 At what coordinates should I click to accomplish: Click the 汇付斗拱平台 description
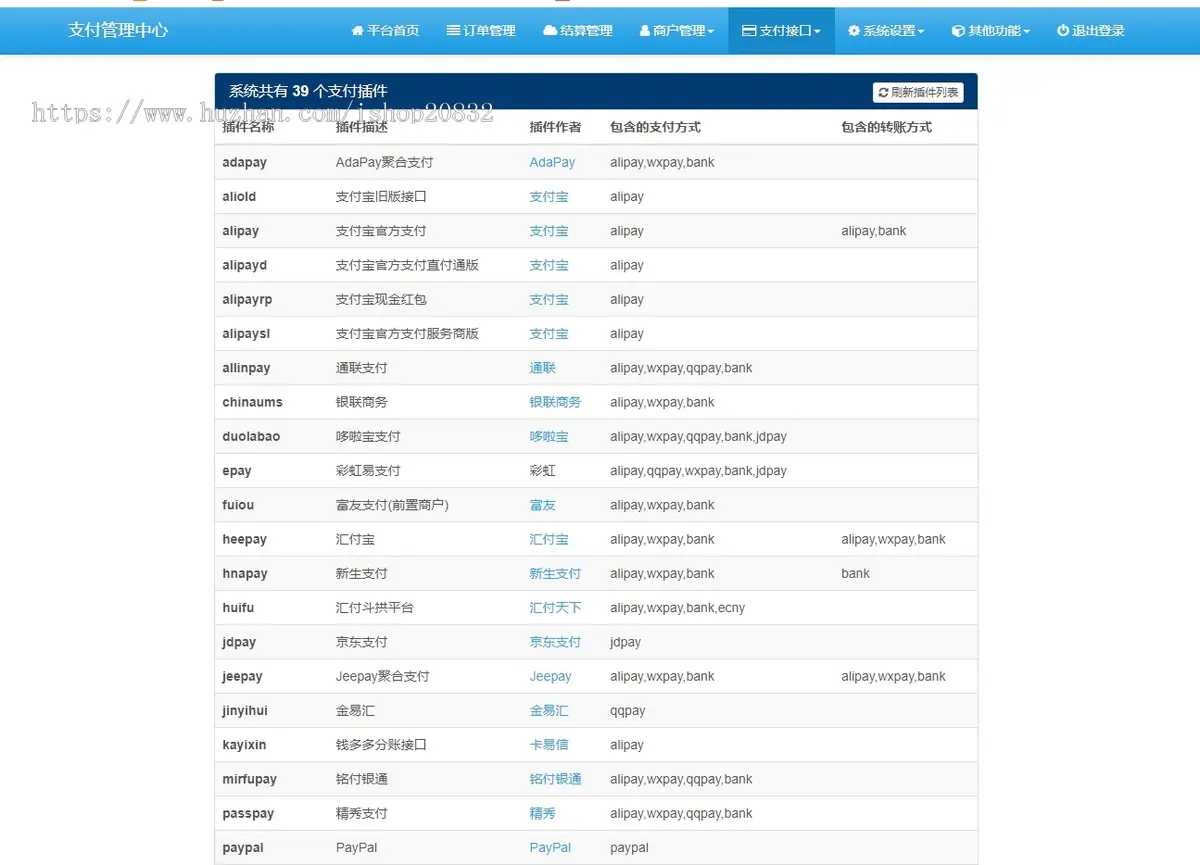point(374,607)
